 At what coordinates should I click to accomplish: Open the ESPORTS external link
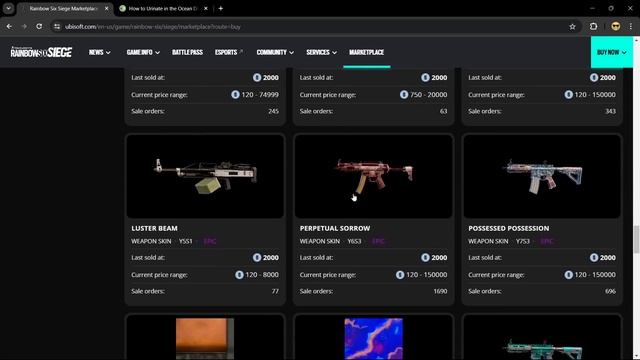coord(229,52)
